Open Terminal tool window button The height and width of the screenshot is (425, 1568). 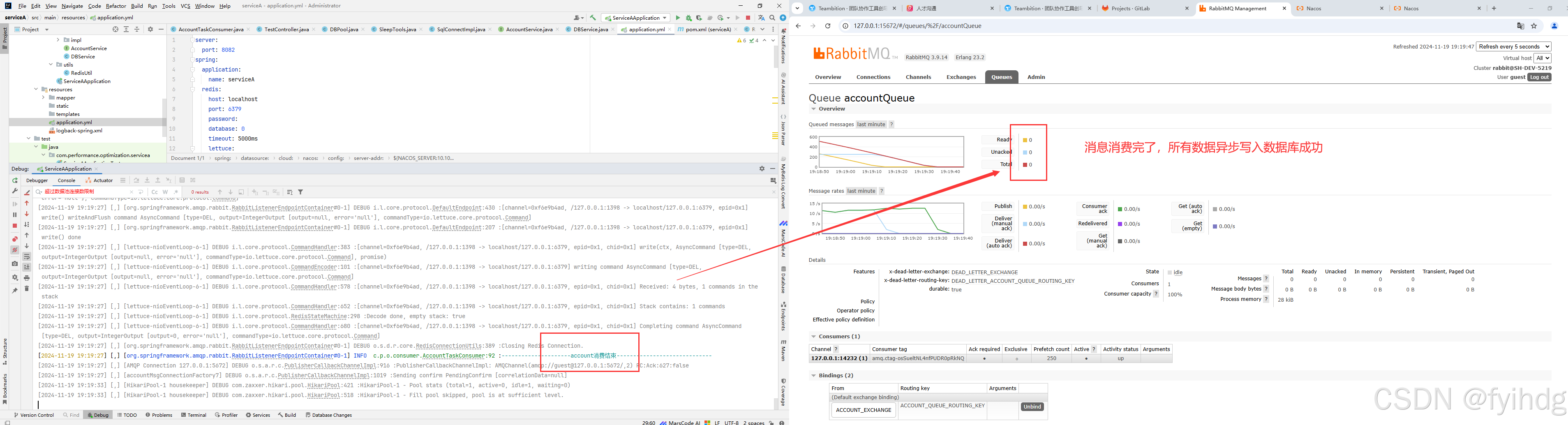[x=194, y=415]
